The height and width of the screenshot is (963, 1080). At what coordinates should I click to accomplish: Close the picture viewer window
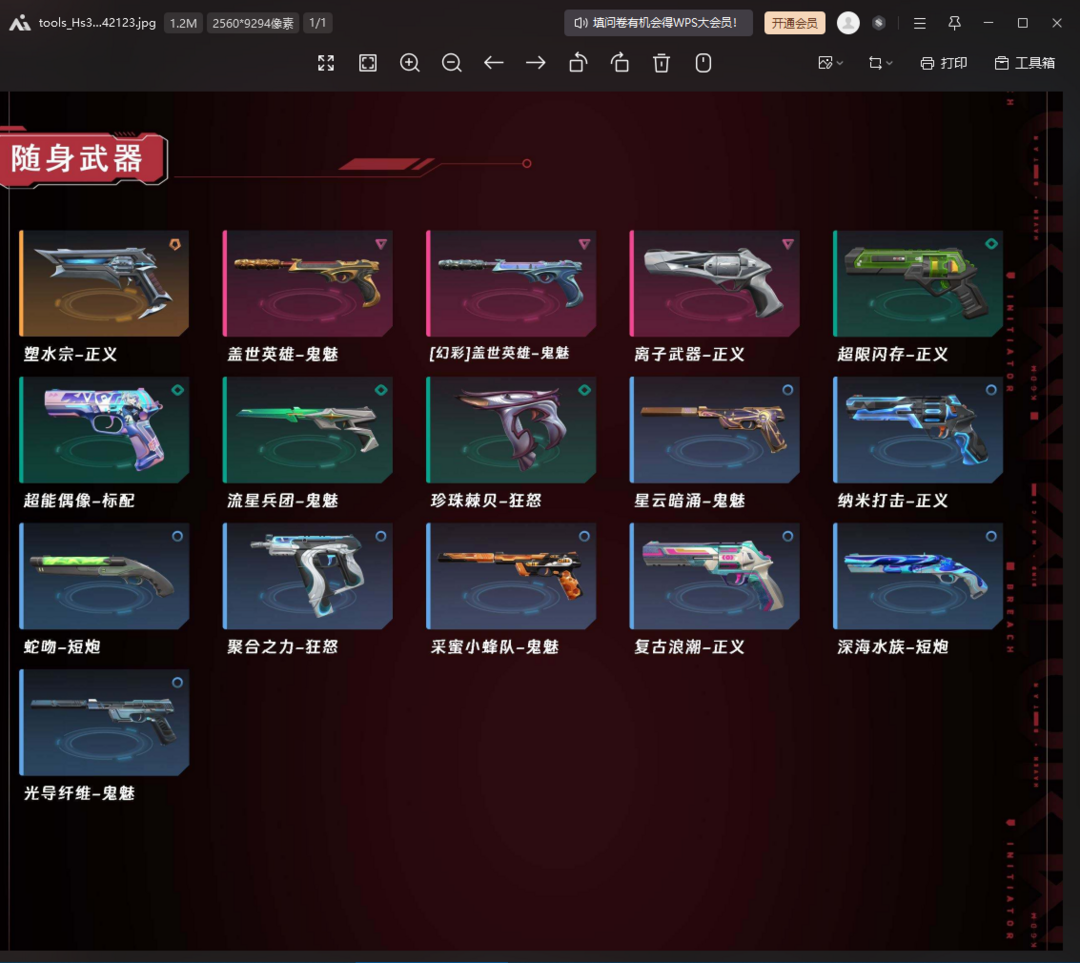pos(1057,23)
